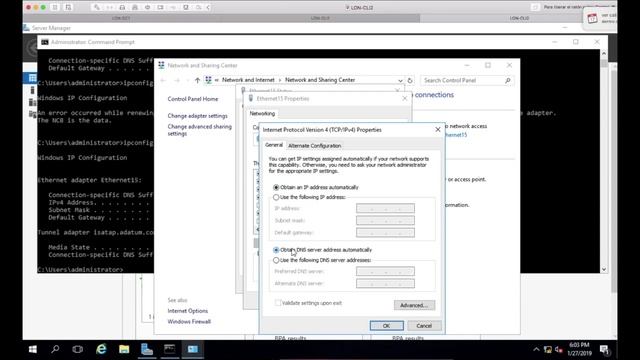Click Server Manager dashboard sidebar icon
Viewport: 640px width, 360px height.
click(32, 78)
